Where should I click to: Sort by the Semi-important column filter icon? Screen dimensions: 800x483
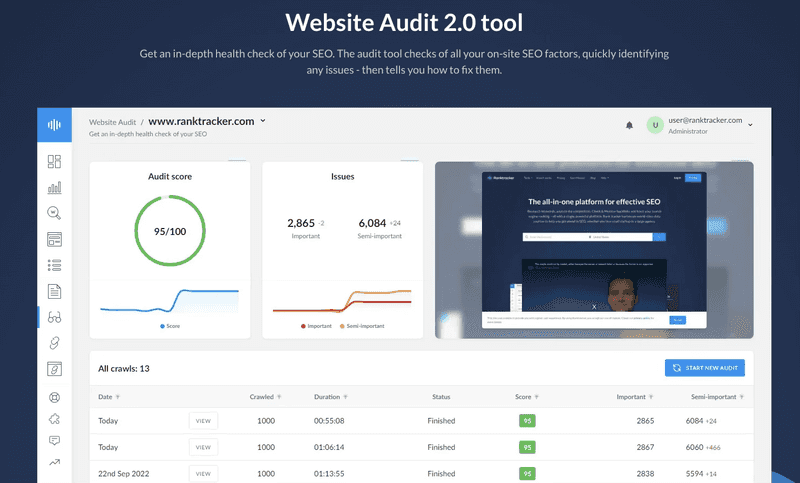742,397
